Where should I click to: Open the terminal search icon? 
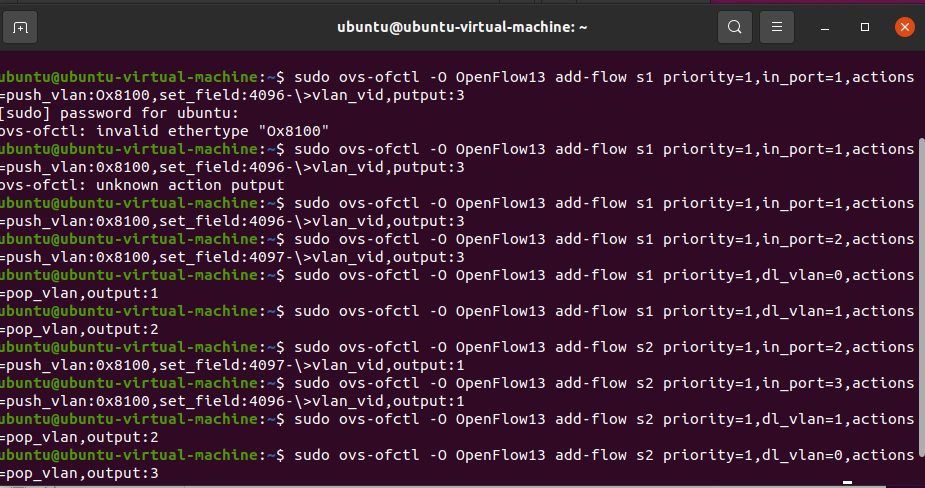tap(734, 27)
